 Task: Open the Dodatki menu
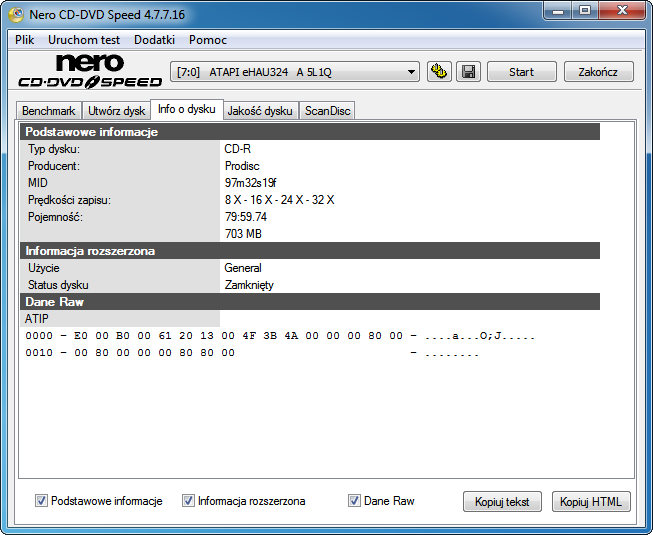point(155,40)
